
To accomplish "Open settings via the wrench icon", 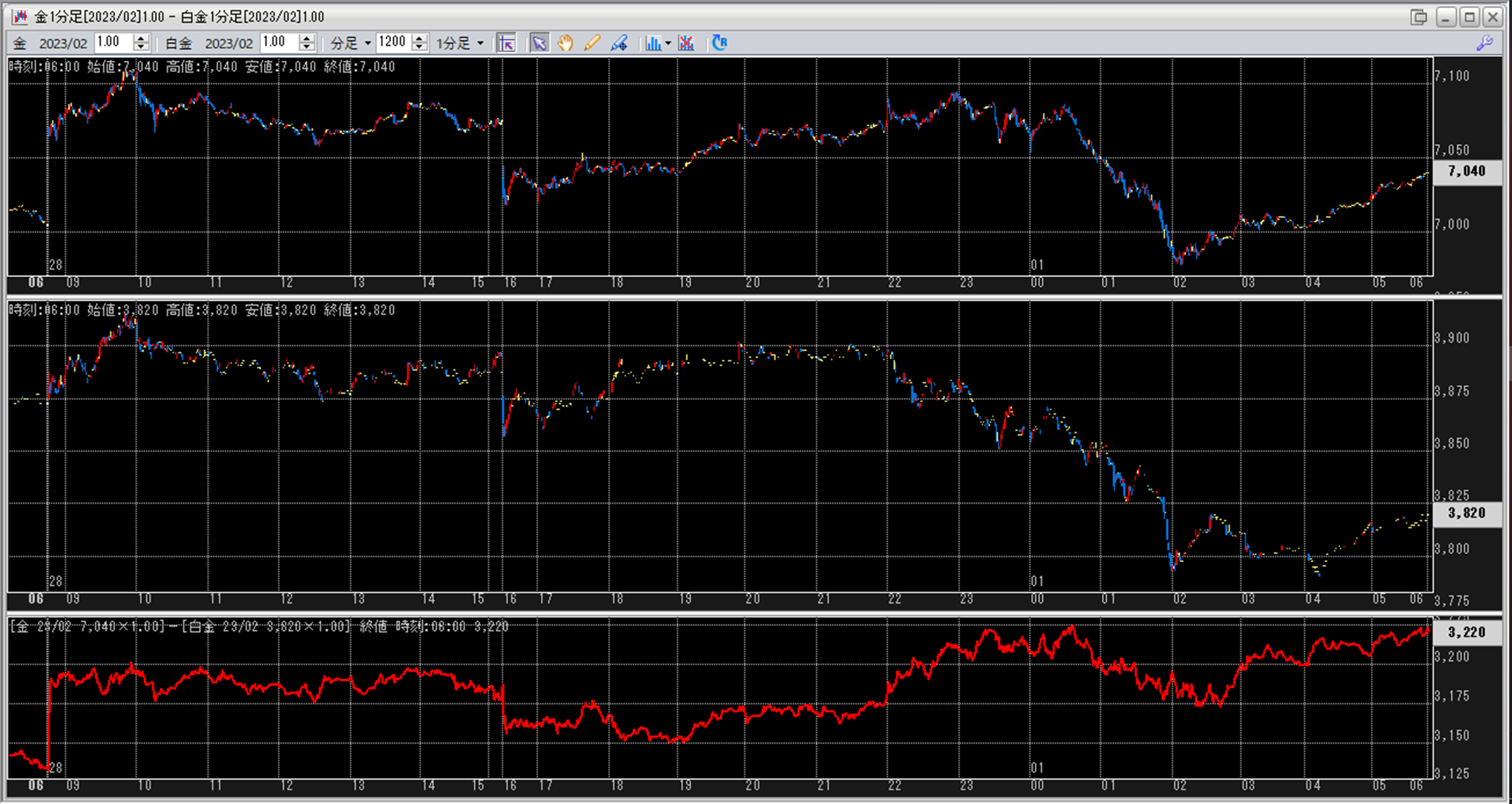I will (1485, 43).
